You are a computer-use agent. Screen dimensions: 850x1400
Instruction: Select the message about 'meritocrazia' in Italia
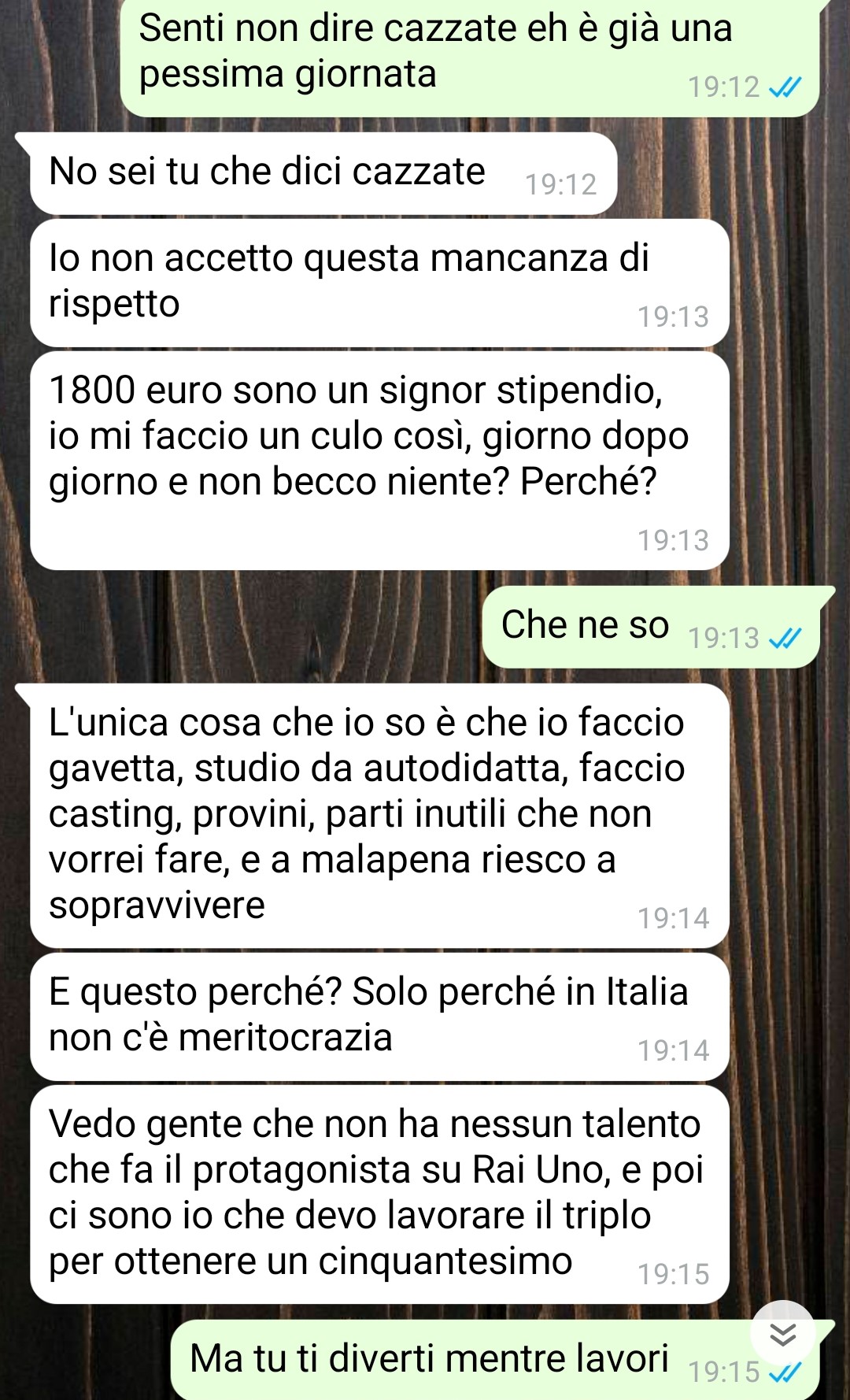tap(379, 1017)
